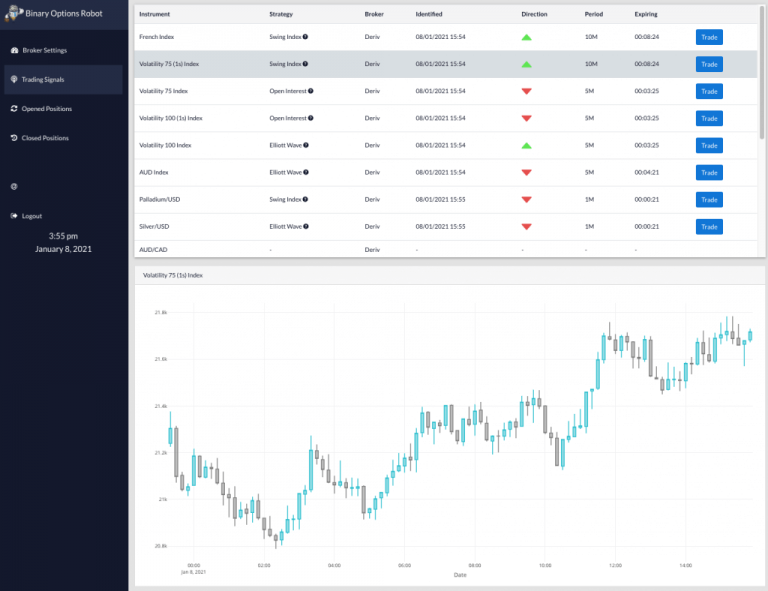Click the red down arrow for AUD Index

[527, 172]
